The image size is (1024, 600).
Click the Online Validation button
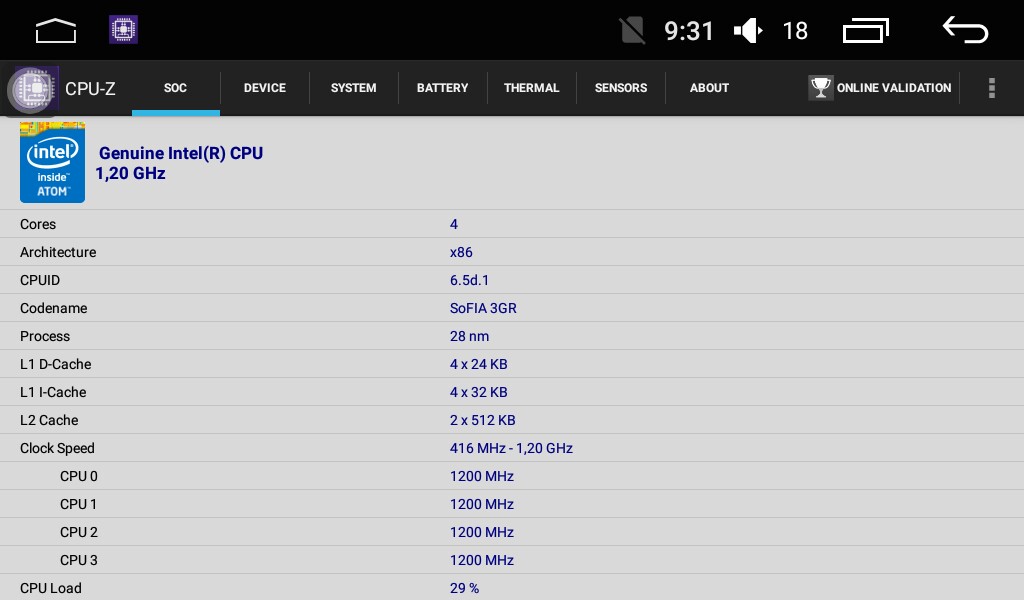coord(880,87)
